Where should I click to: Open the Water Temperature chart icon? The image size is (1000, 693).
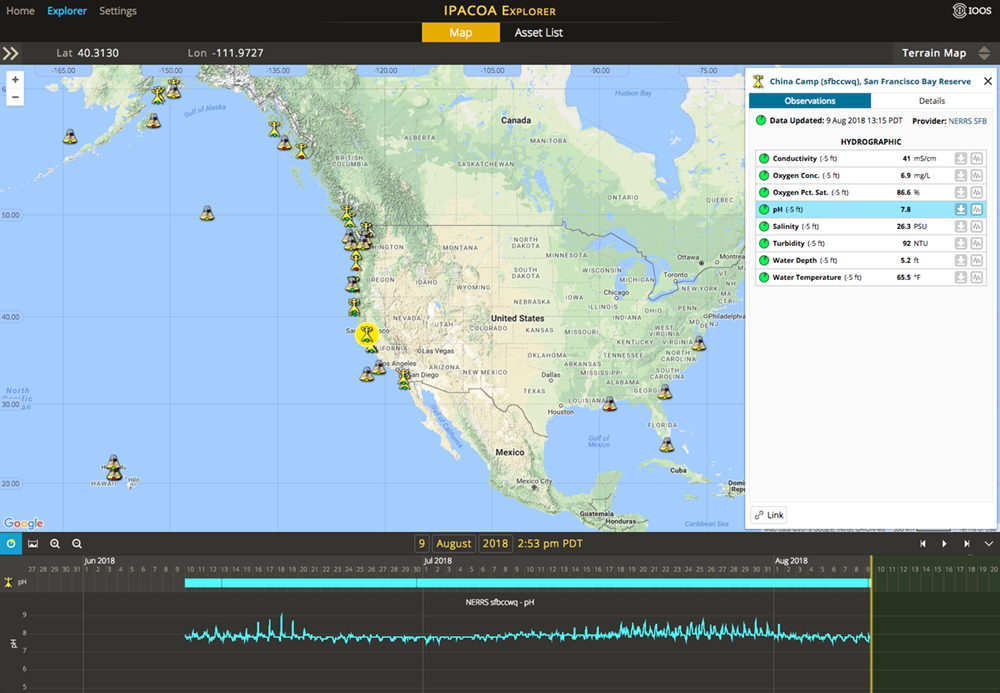point(976,277)
